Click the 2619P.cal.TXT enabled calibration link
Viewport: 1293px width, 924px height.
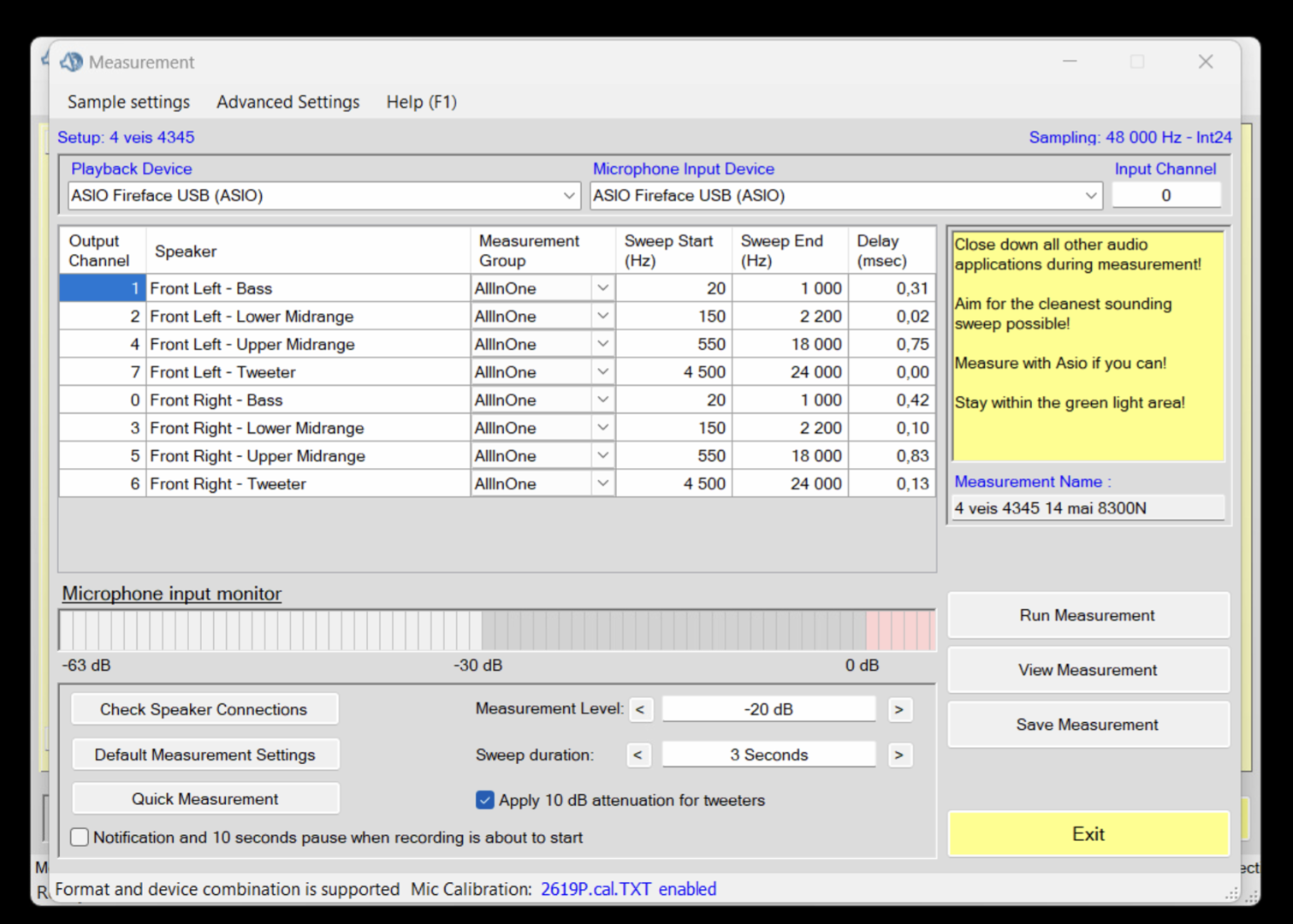pos(628,889)
